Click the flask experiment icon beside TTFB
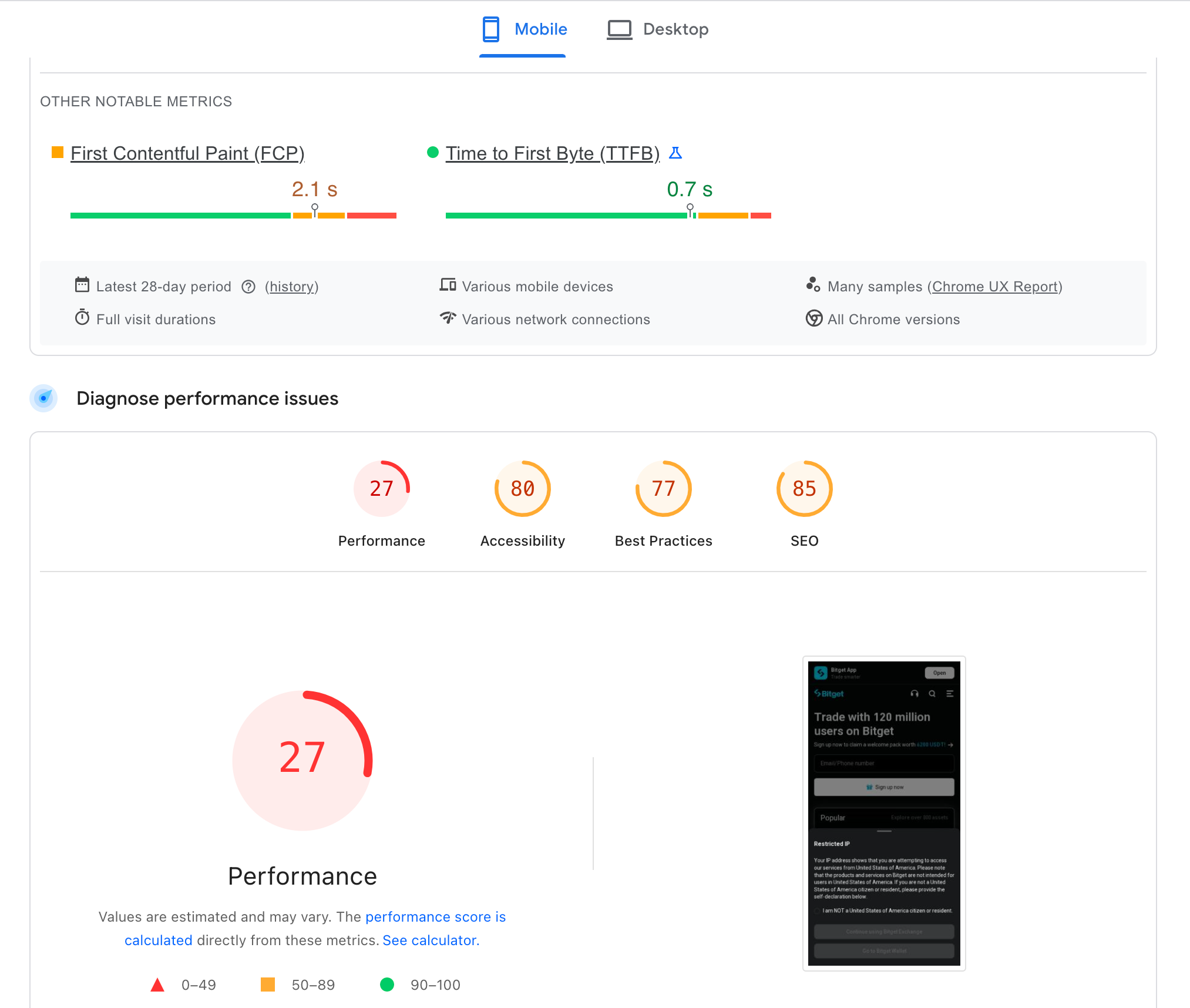 (x=677, y=153)
